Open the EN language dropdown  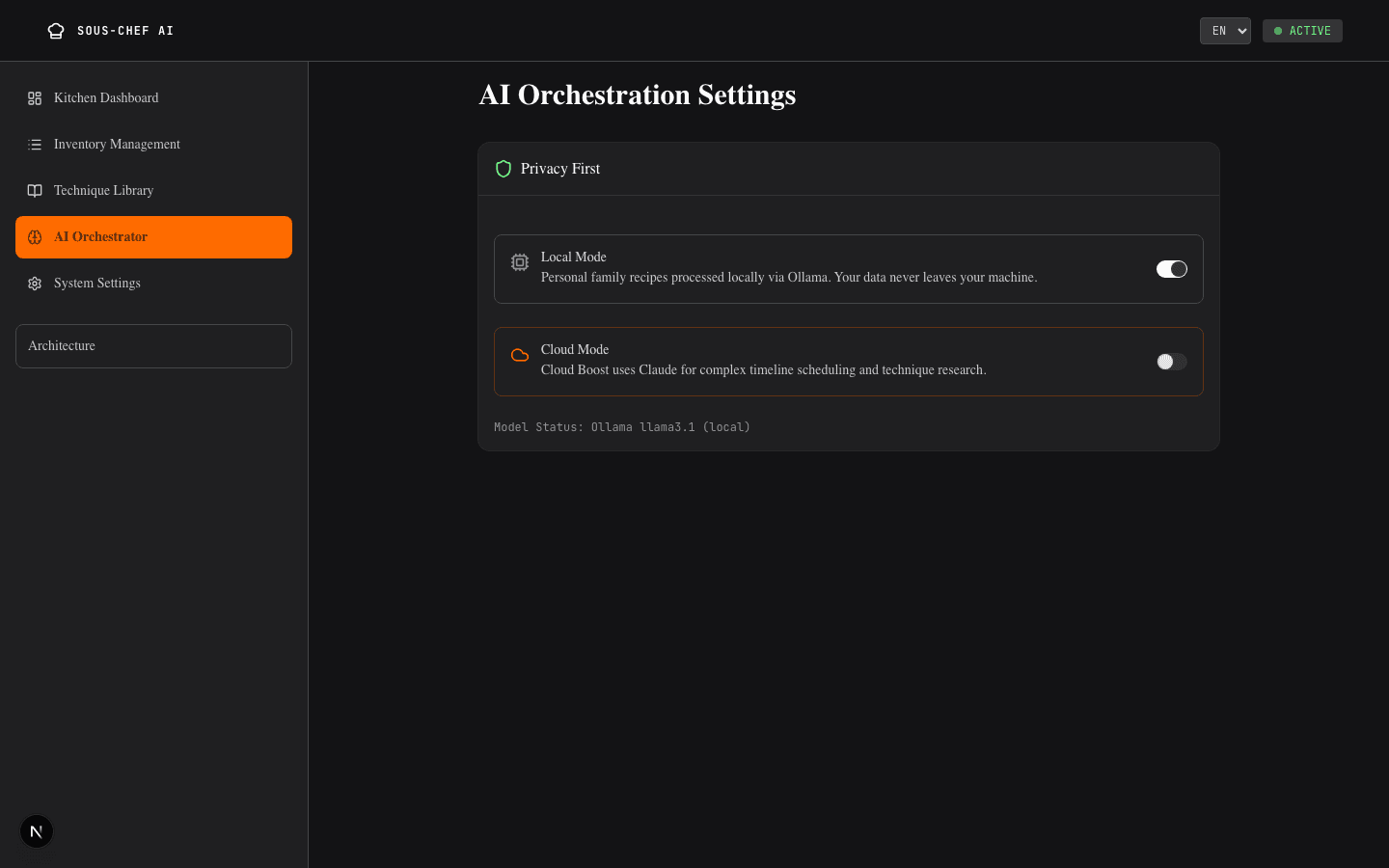click(x=1225, y=31)
